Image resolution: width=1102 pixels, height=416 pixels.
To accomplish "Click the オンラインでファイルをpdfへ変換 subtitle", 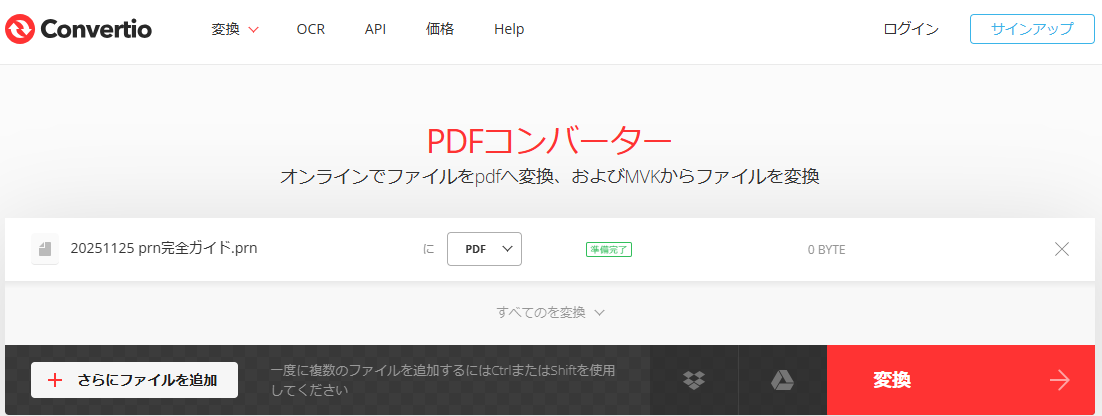I will 550,176.
